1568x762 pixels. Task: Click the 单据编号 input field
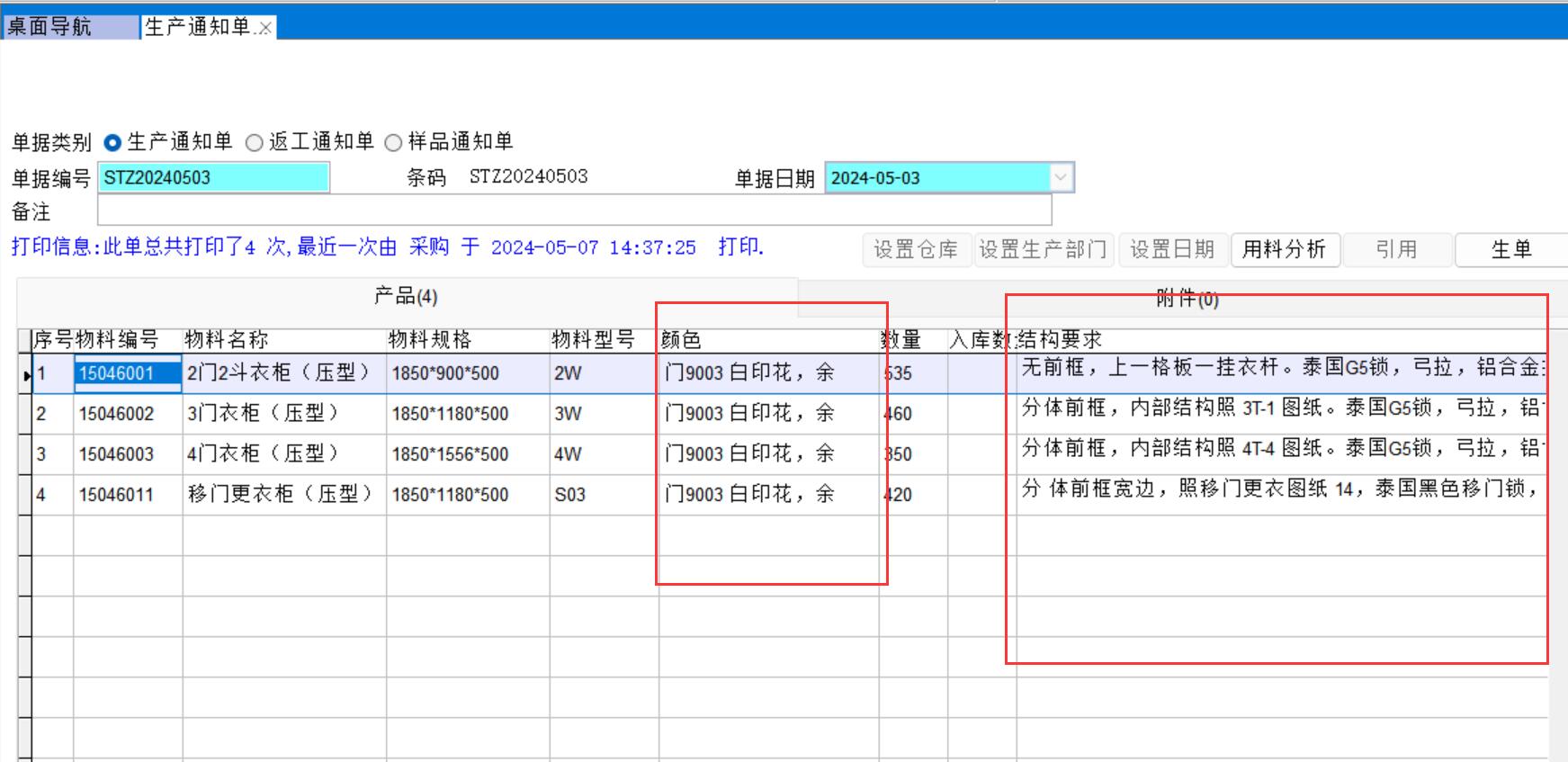pyautogui.click(x=213, y=177)
